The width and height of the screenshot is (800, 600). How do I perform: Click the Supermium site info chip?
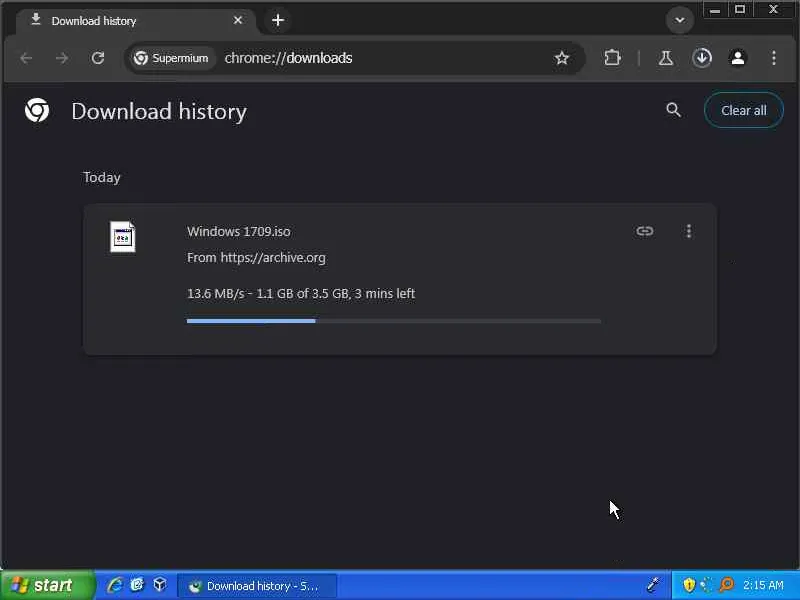171,58
